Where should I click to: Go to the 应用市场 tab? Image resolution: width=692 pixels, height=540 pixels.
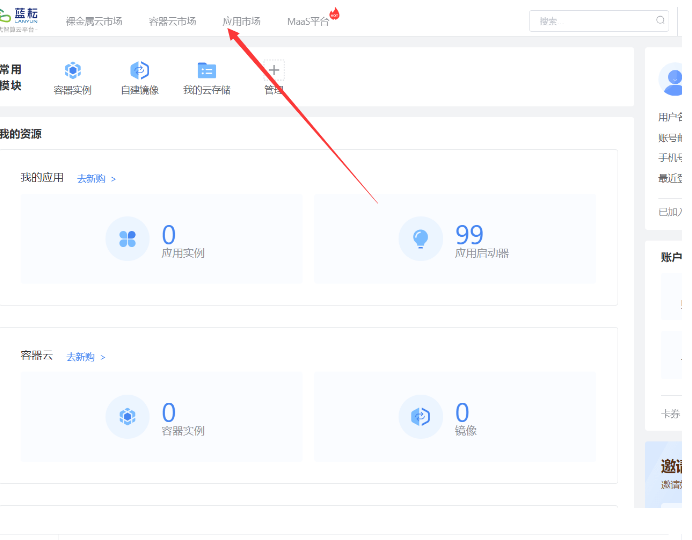[241, 21]
